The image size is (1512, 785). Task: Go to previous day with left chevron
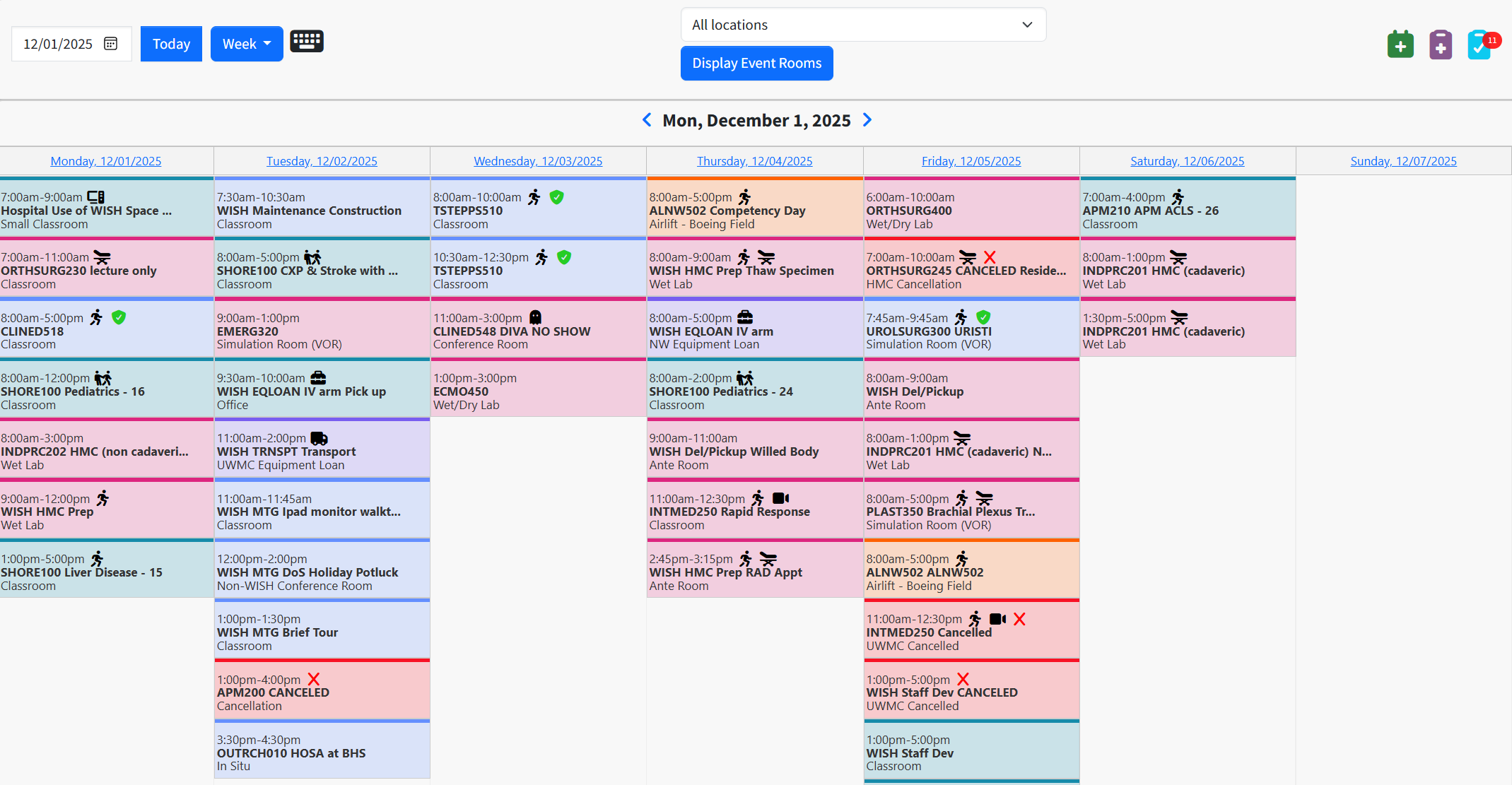click(647, 120)
